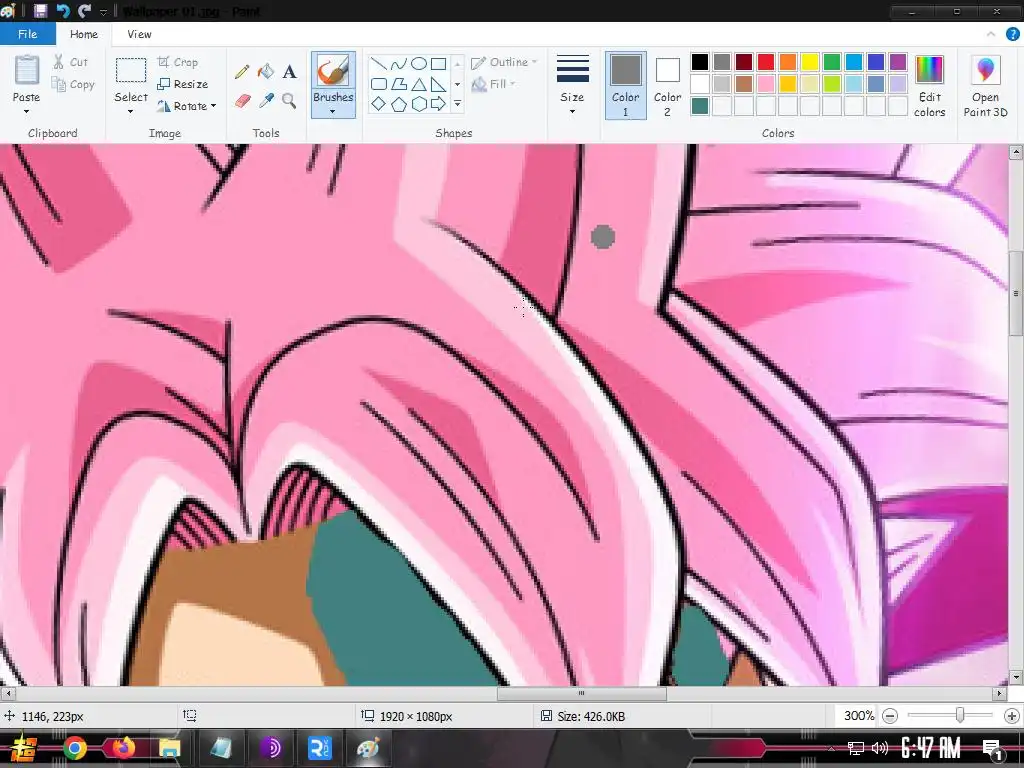This screenshot has height=768, width=1024.
Task: Expand the Select dropdown arrow
Action: 131,112
